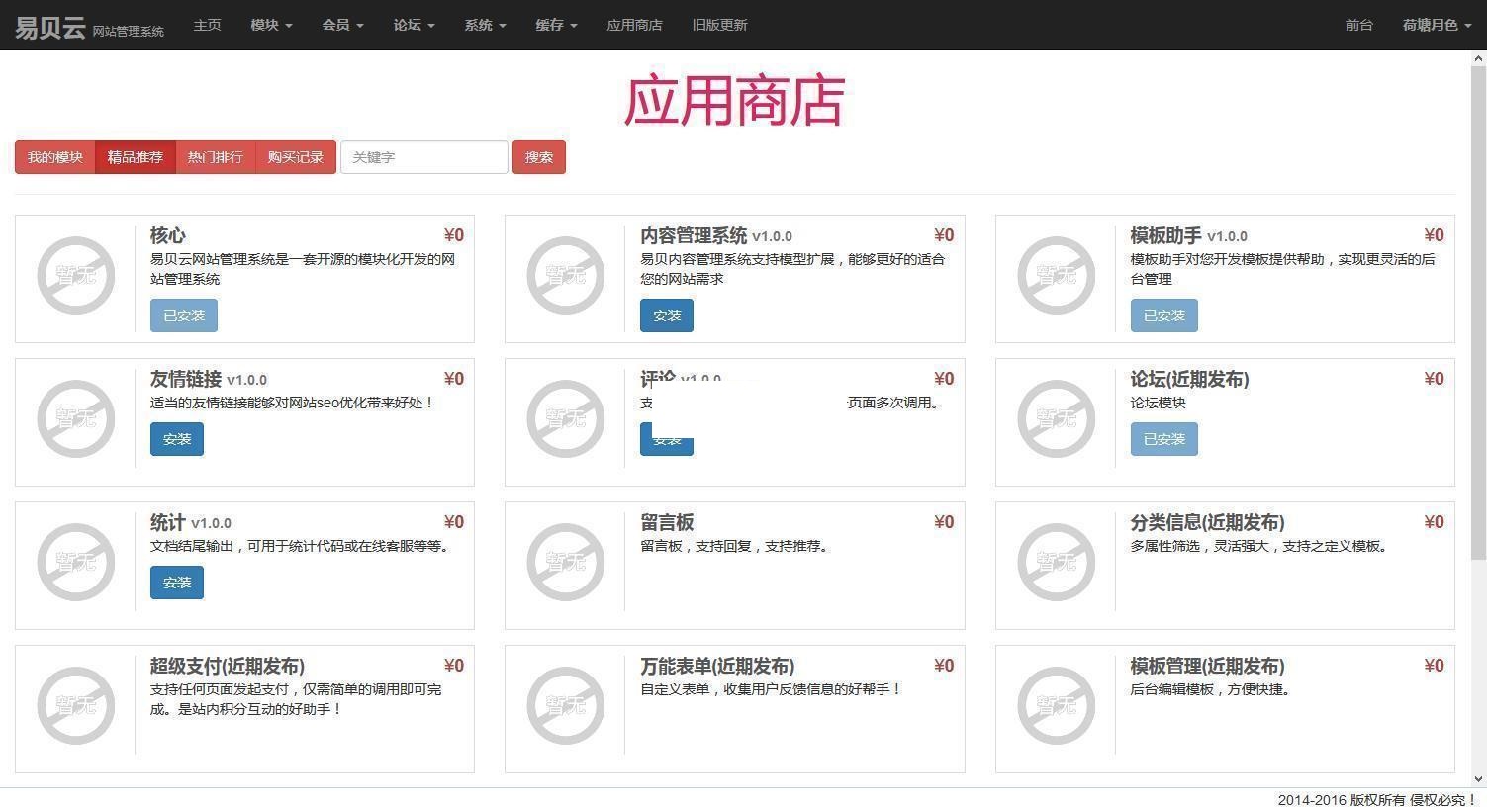Click scrollbar down arrow

[1479, 779]
